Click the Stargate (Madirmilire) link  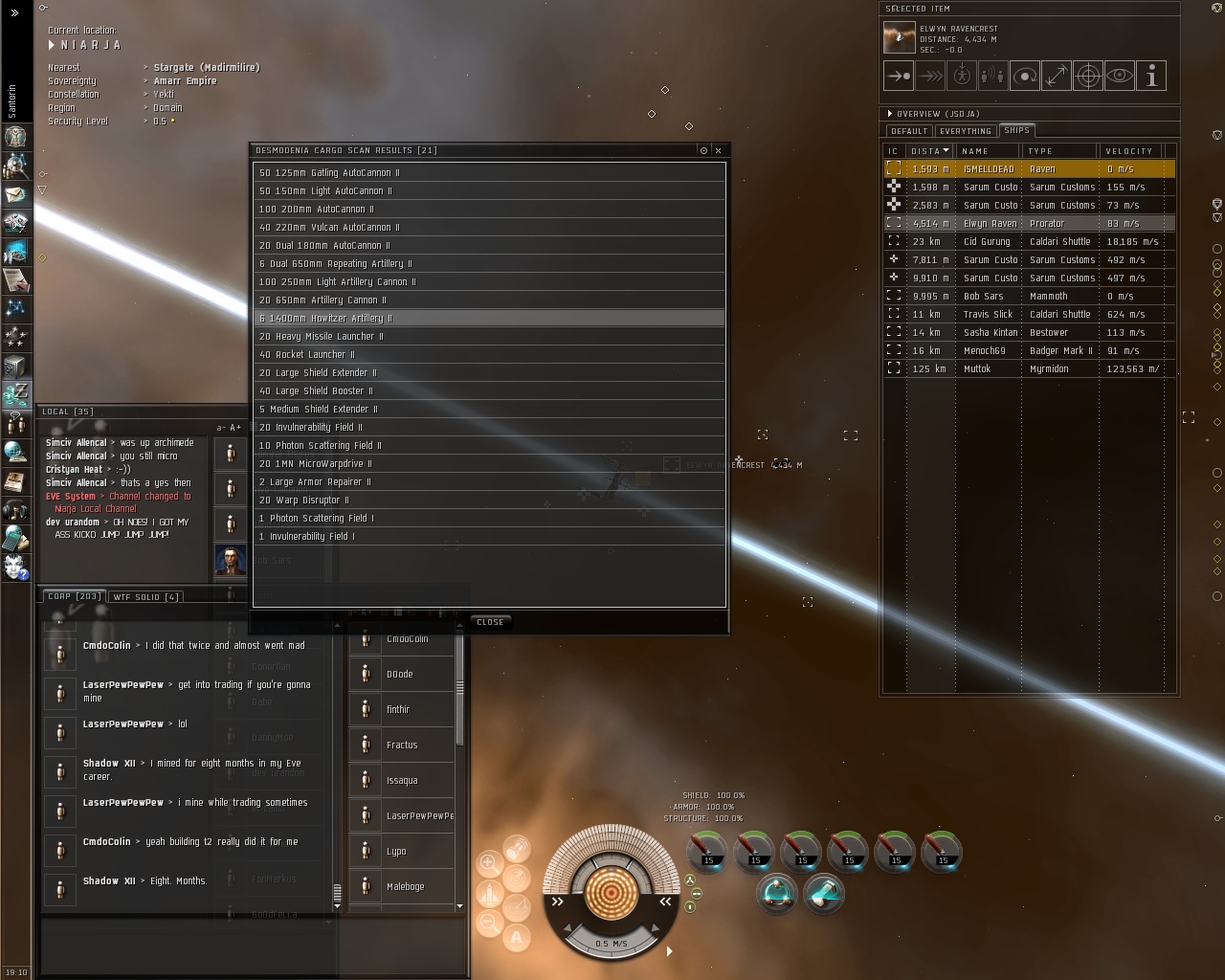click(x=207, y=68)
